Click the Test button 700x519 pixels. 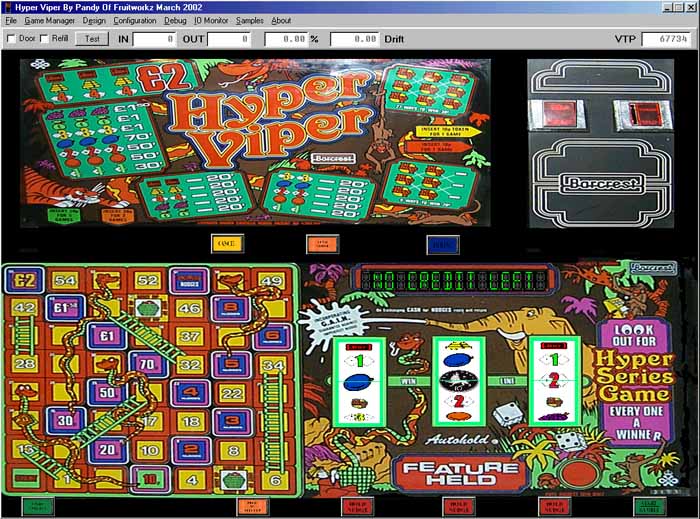coord(92,39)
